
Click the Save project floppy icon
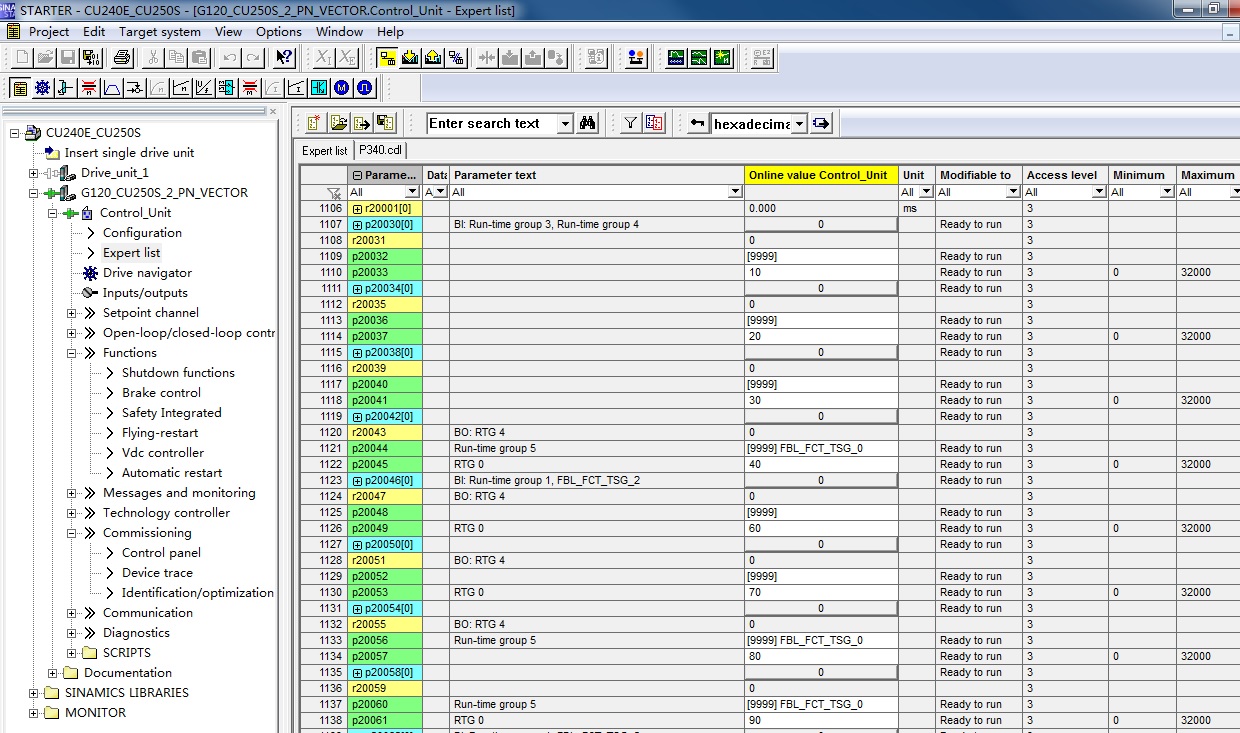pos(68,58)
